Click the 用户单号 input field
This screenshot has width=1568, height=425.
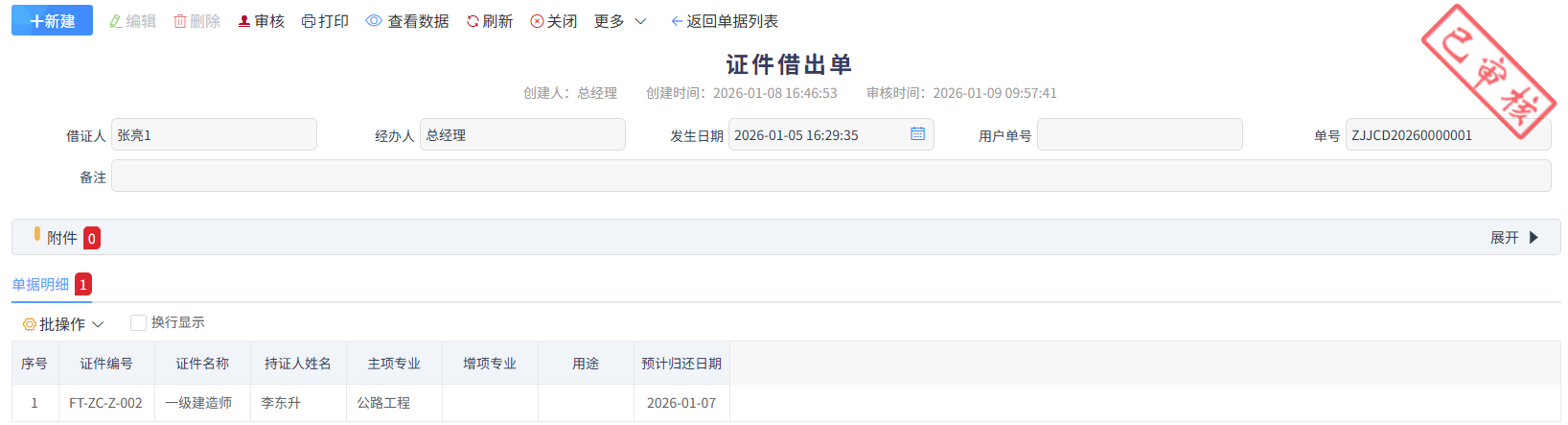tap(1139, 135)
